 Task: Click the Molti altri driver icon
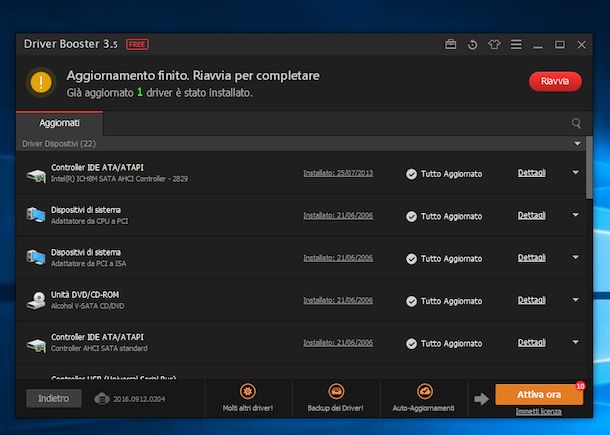248,391
